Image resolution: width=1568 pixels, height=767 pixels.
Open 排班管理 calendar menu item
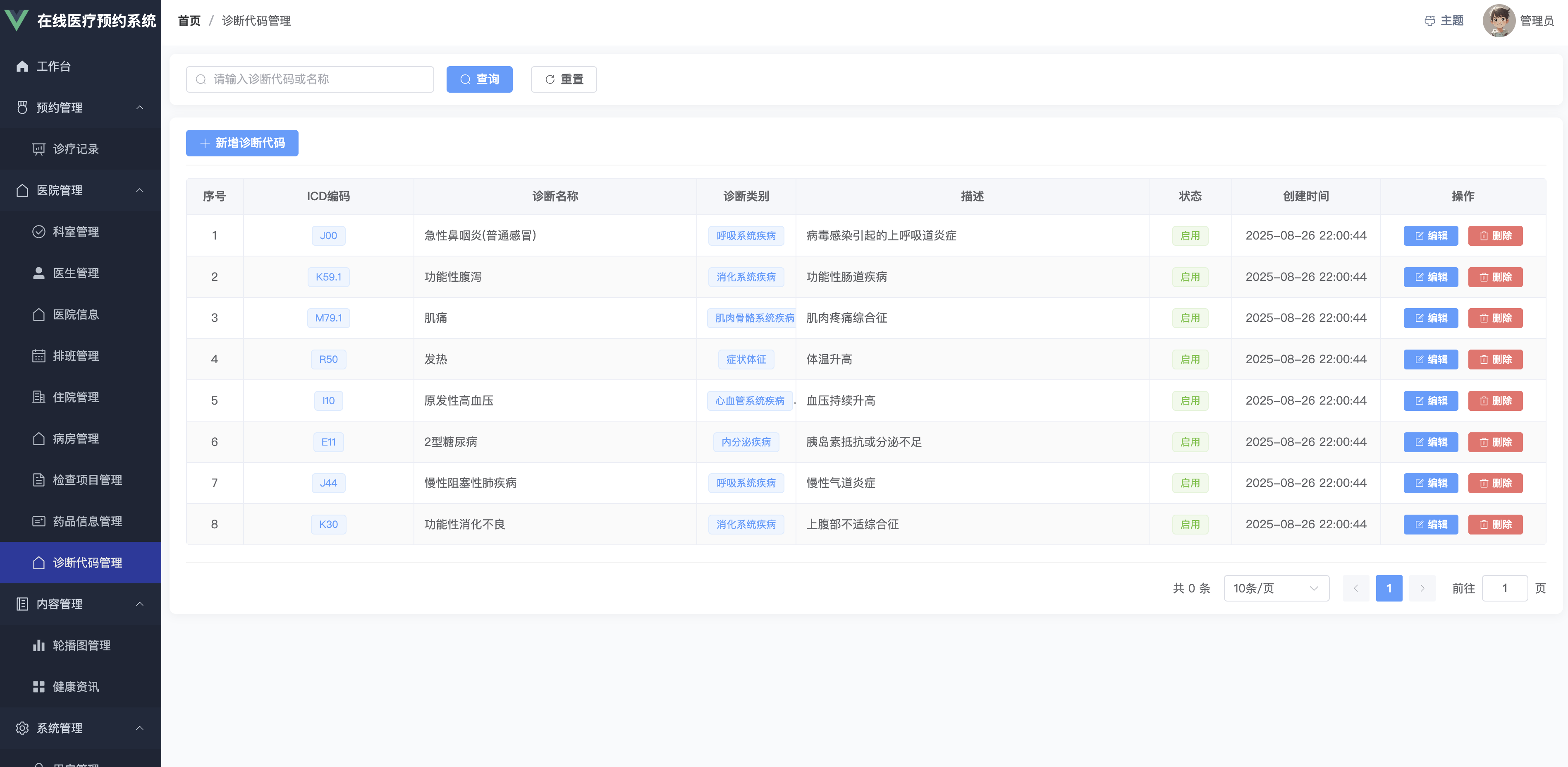click(76, 356)
